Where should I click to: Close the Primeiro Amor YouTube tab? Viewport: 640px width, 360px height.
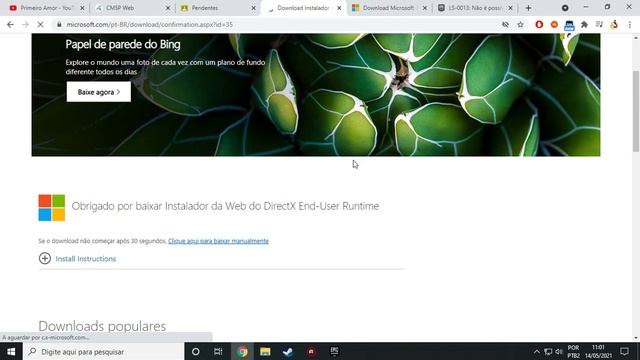[x=82, y=8]
